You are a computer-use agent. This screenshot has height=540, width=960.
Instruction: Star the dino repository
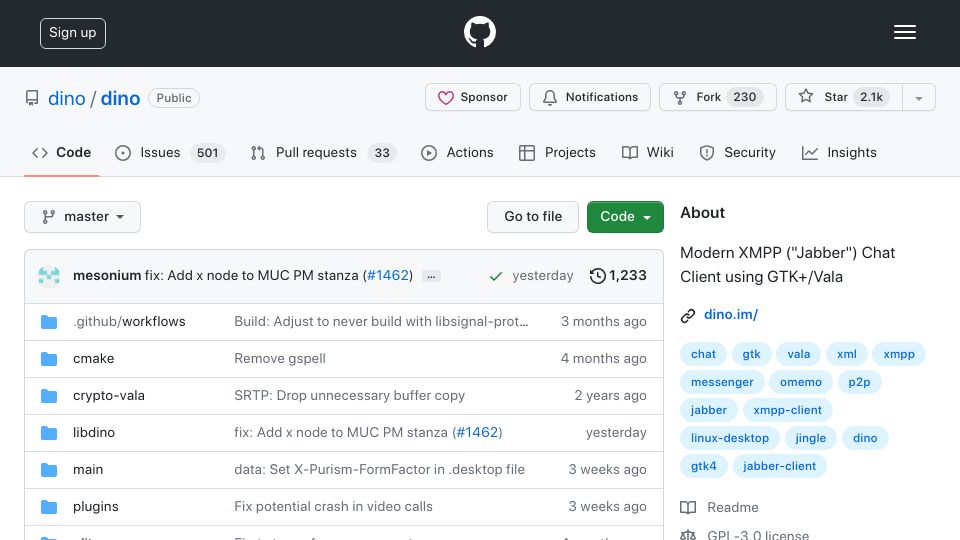(844, 97)
